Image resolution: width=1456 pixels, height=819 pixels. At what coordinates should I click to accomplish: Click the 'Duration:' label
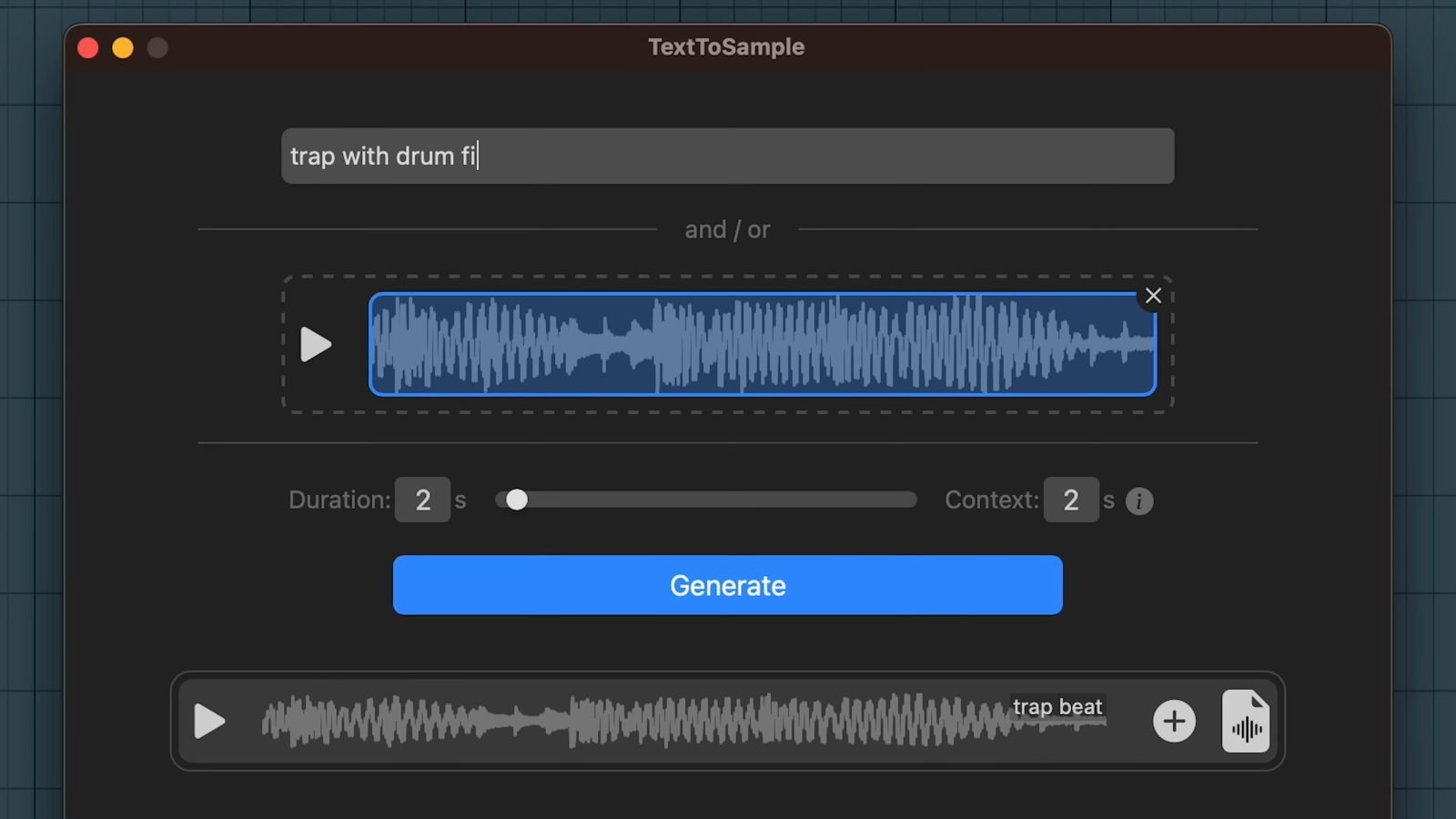pyautogui.click(x=339, y=500)
